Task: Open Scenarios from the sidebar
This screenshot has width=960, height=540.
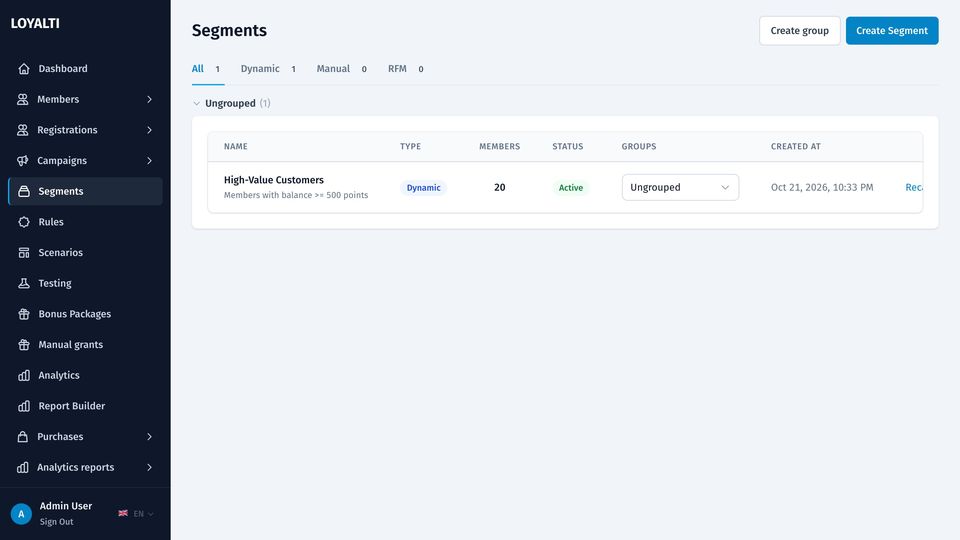Action: (86, 252)
